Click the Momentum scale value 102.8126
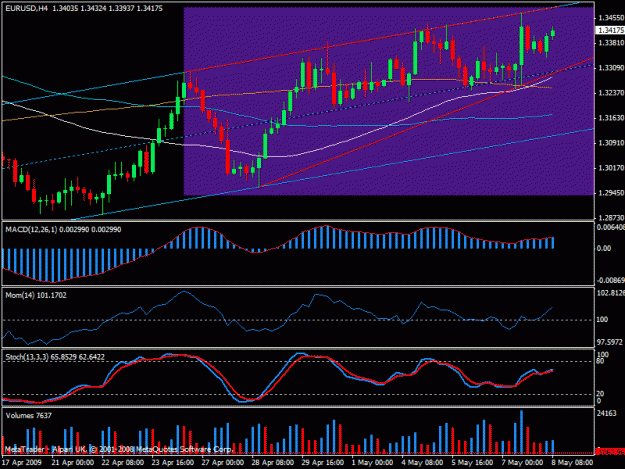Screen dimensions: 625x469 click(x=611, y=293)
